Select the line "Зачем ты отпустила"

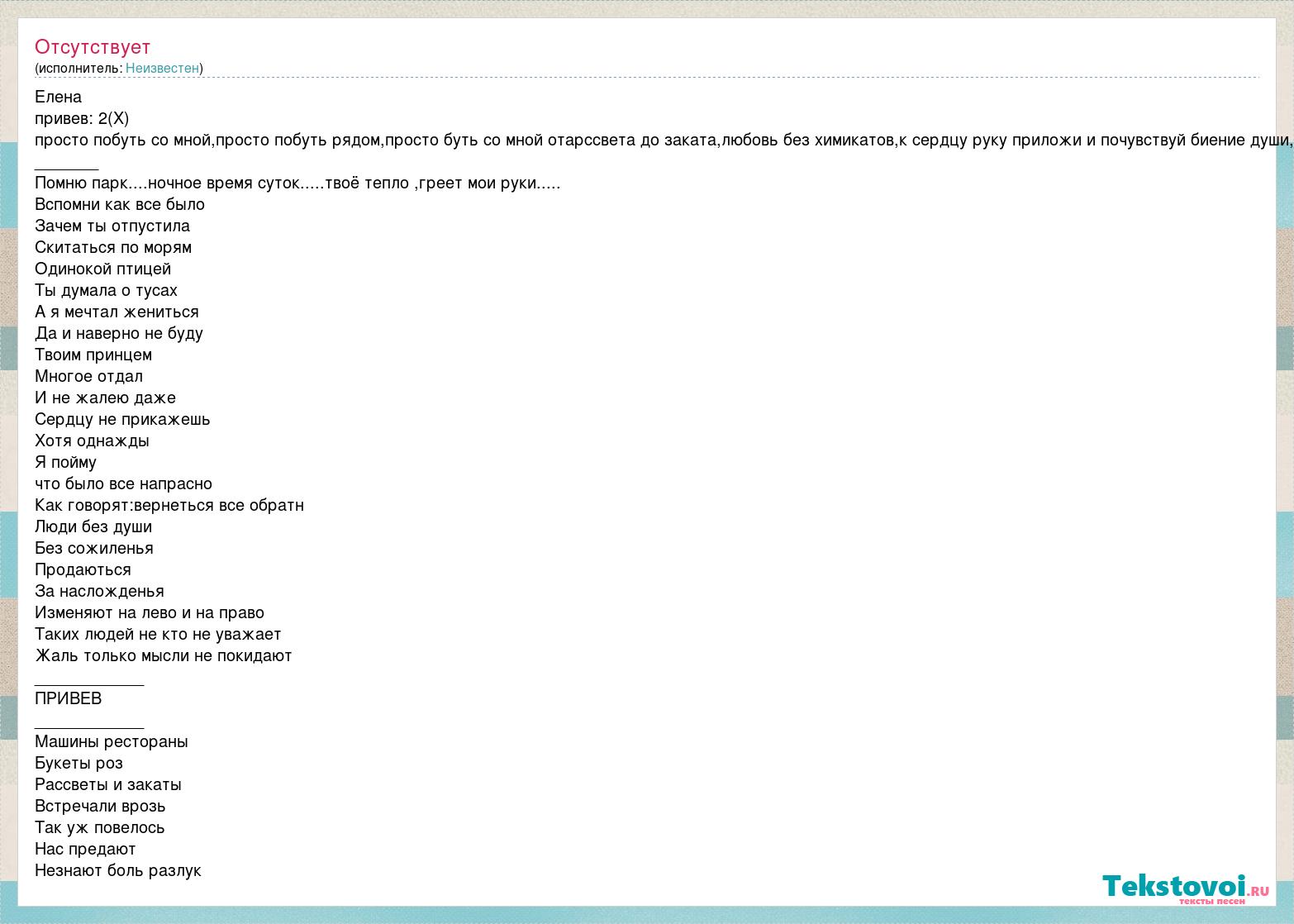tap(112, 226)
